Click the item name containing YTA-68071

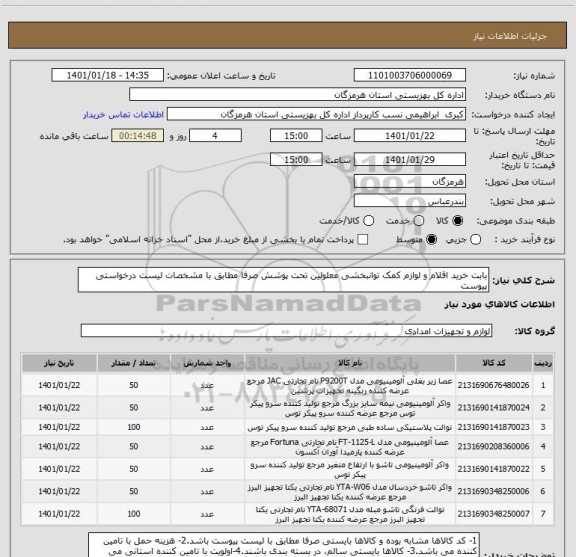(x=350, y=514)
